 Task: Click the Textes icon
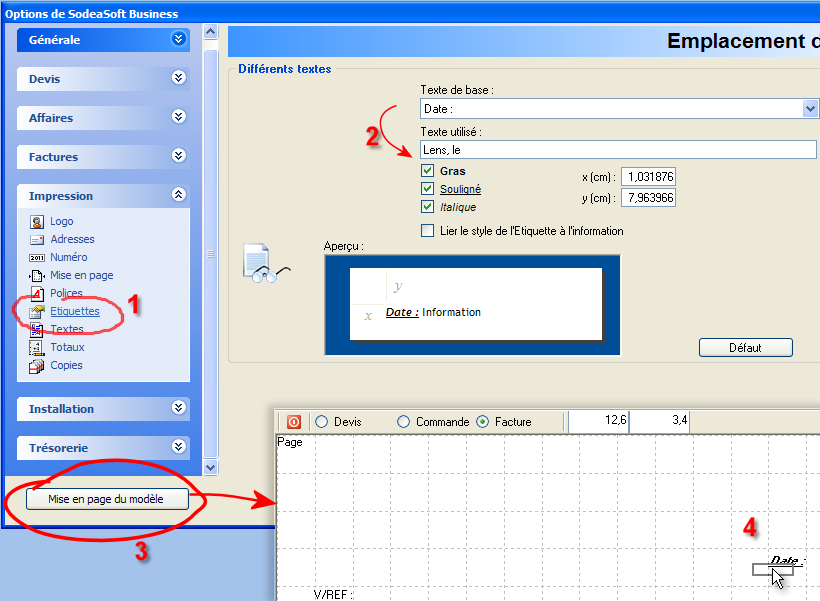coord(37,330)
